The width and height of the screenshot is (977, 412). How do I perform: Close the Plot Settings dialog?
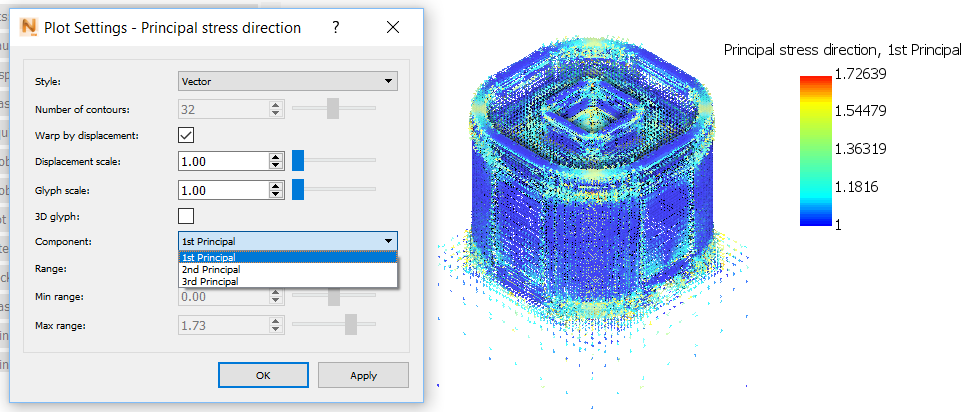coord(393,27)
